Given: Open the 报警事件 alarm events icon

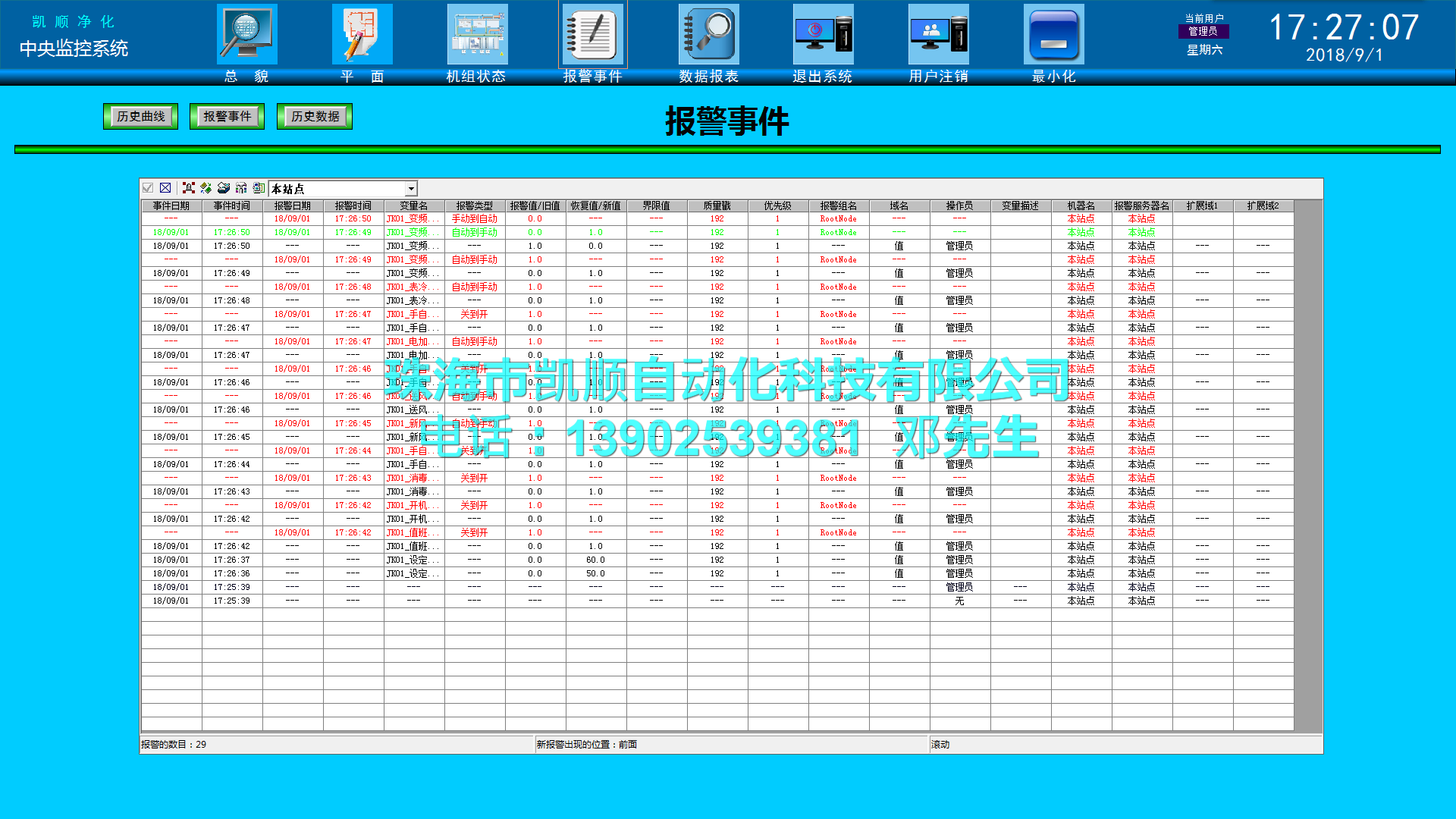Looking at the screenshot, I should click(x=593, y=34).
